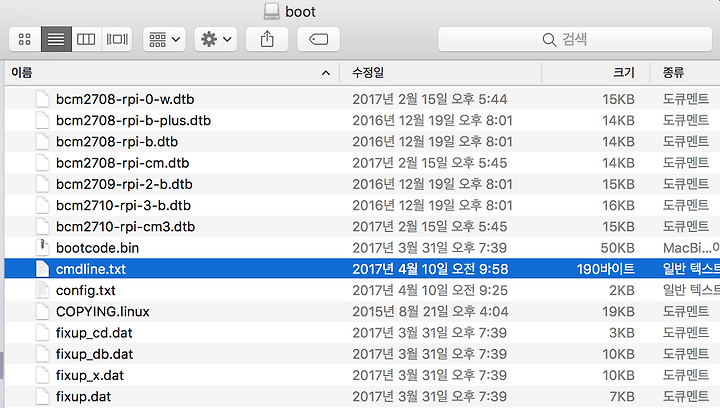Screen dimensions: 720x408
Task: Sort by the 수정일 column header
Action: pos(441,73)
